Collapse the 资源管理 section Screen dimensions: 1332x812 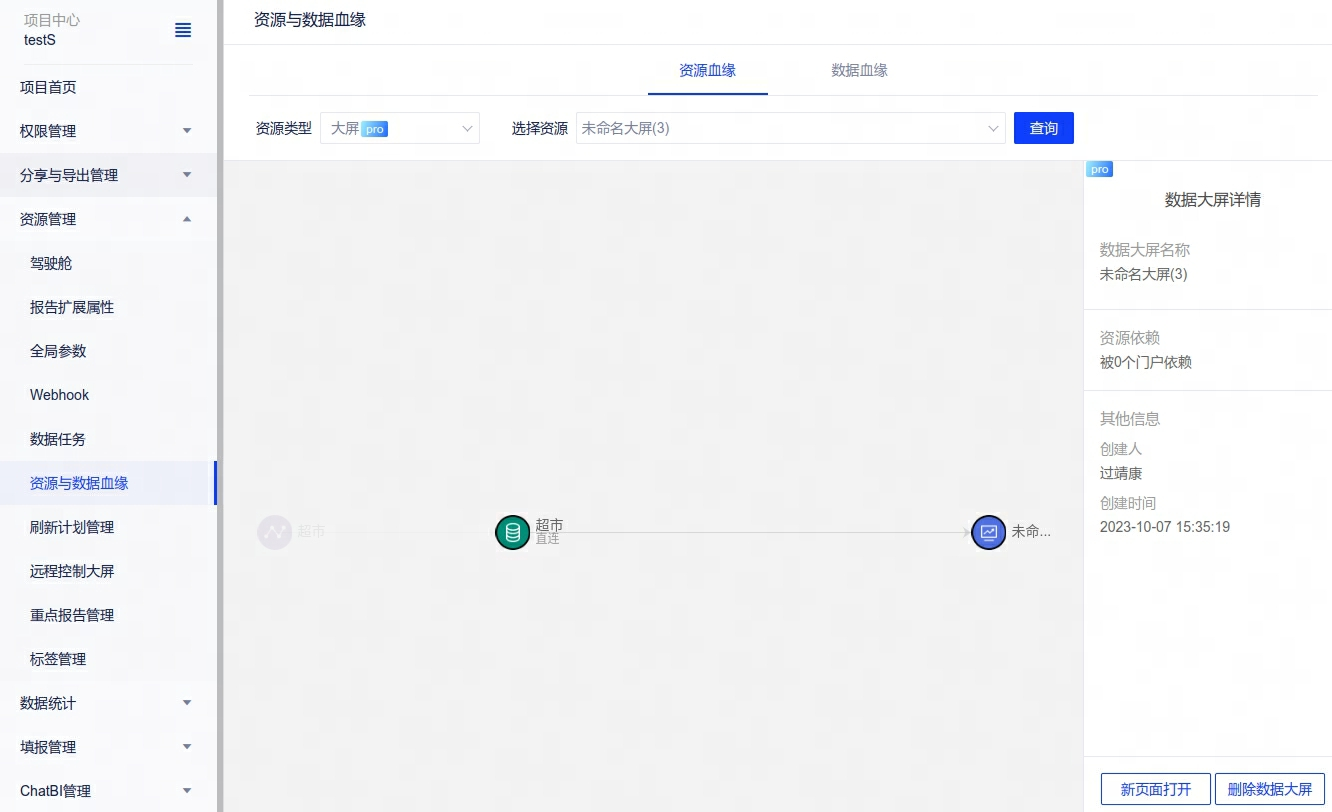(107, 219)
